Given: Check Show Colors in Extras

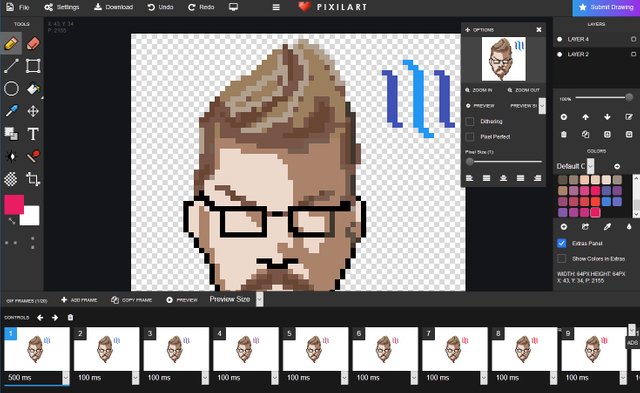Looking at the screenshot, I should click(562, 259).
